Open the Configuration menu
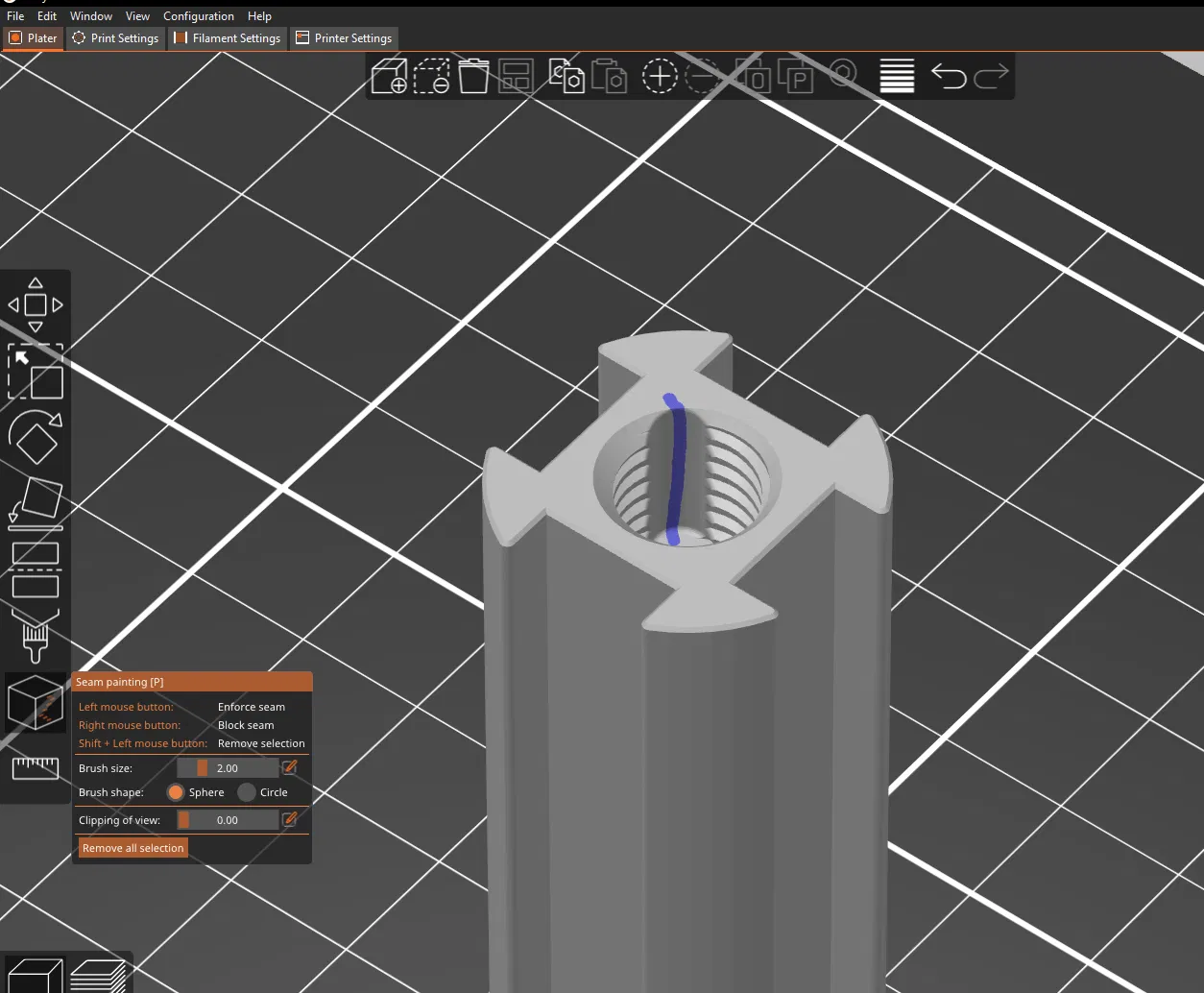Image resolution: width=1204 pixels, height=993 pixels. click(x=199, y=16)
